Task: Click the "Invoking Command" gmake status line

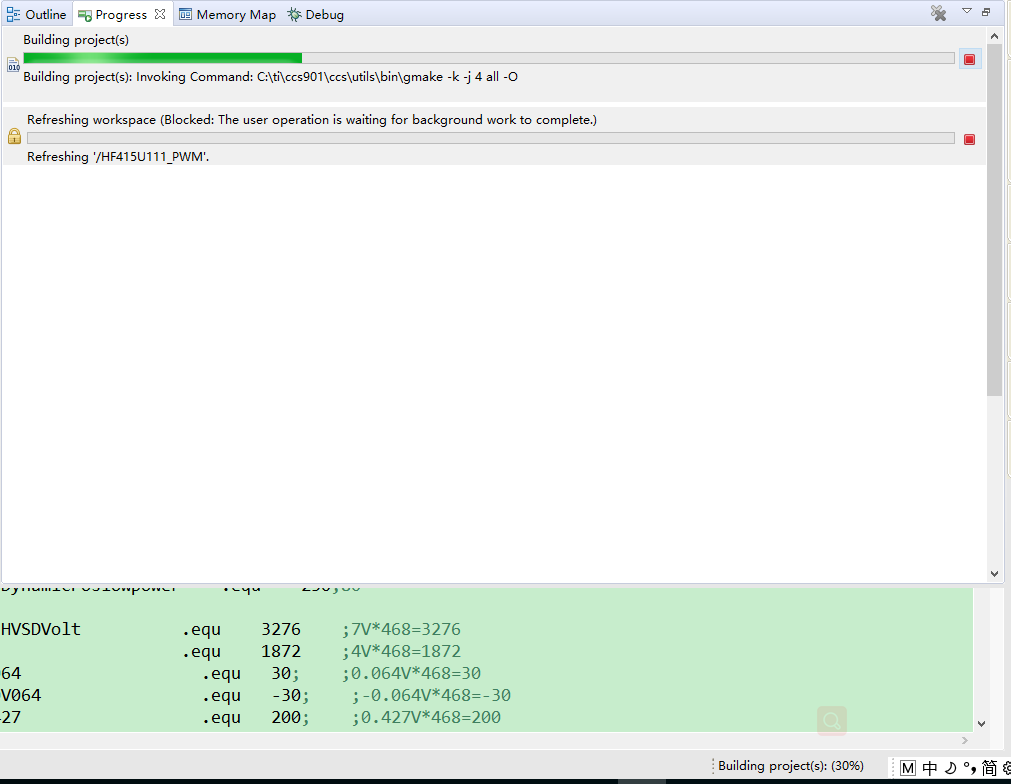Action: [x=271, y=77]
